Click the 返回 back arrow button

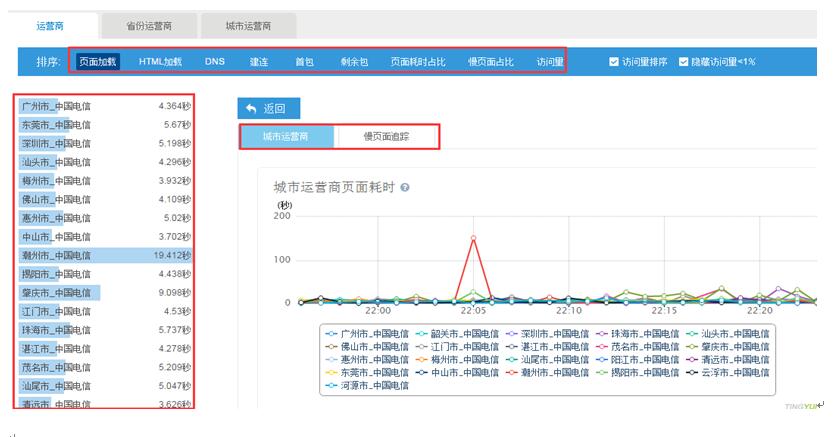pos(268,108)
